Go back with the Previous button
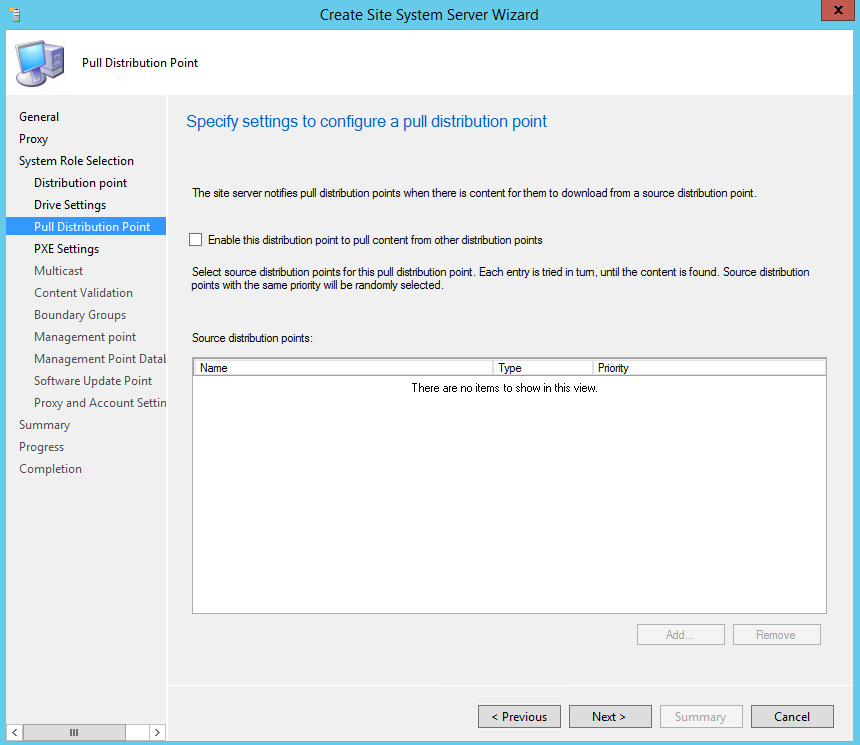Image resolution: width=860 pixels, height=745 pixels. pyautogui.click(x=519, y=716)
